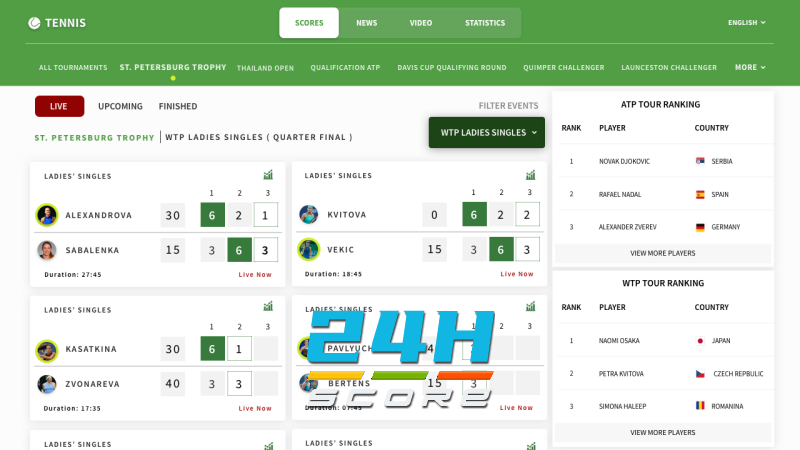
Task: Select Davis Cup Qualifying Round
Action: pyautogui.click(x=452, y=67)
